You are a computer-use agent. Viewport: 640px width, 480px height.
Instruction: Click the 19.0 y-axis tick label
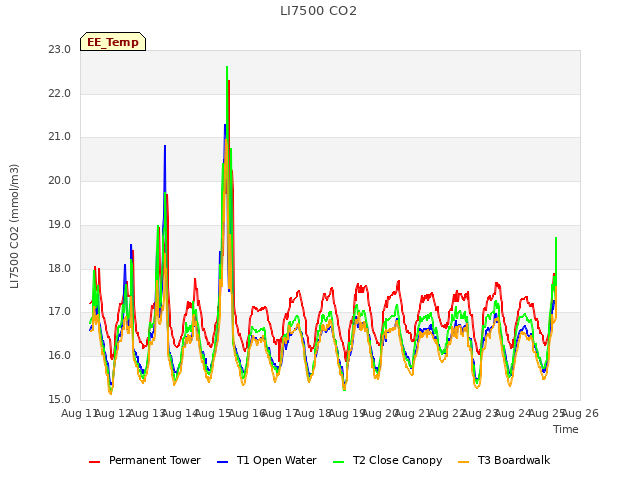(60, 224)
